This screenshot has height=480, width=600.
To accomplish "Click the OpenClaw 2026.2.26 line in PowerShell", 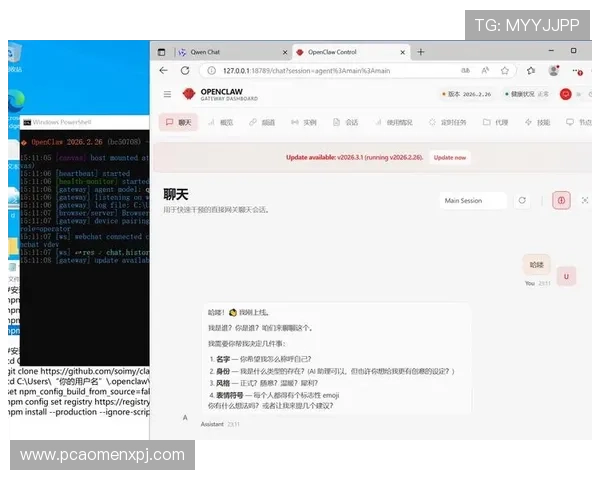I will click(x=85, y=142).
